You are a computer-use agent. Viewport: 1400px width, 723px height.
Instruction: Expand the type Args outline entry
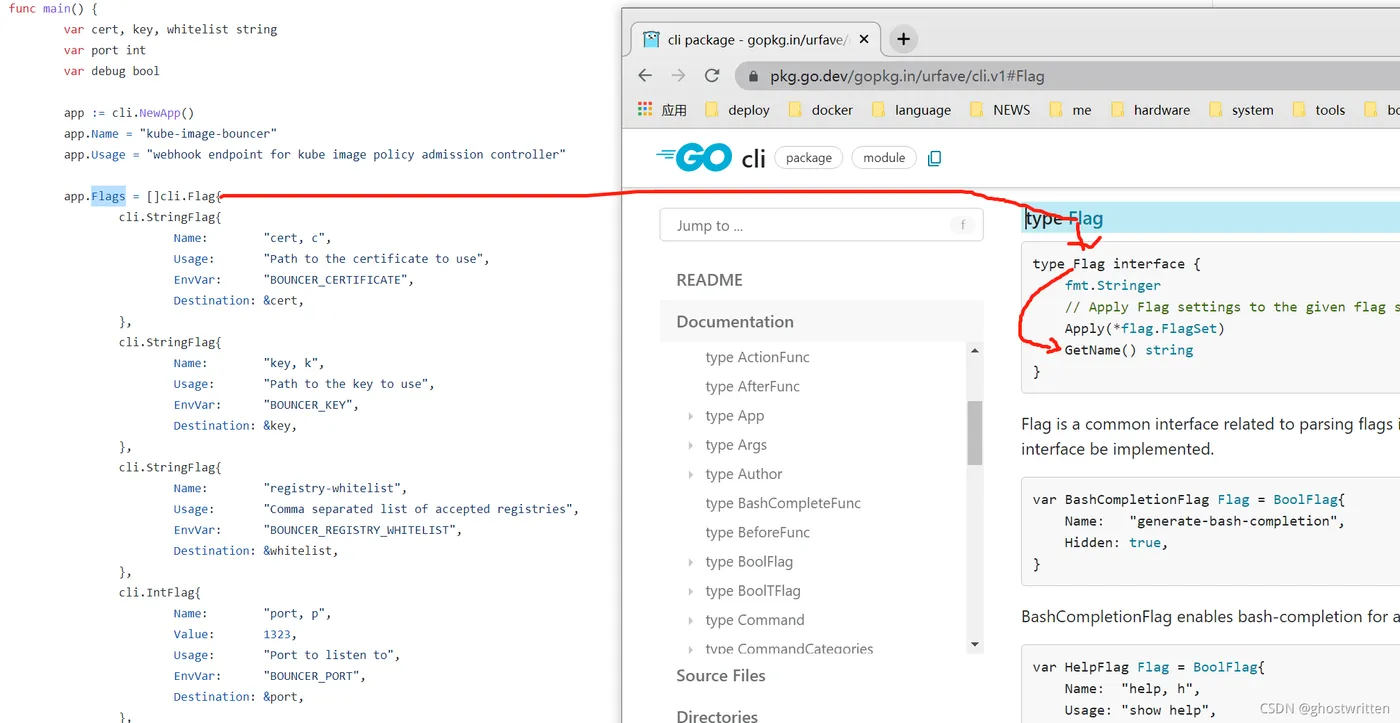[689, 445]
